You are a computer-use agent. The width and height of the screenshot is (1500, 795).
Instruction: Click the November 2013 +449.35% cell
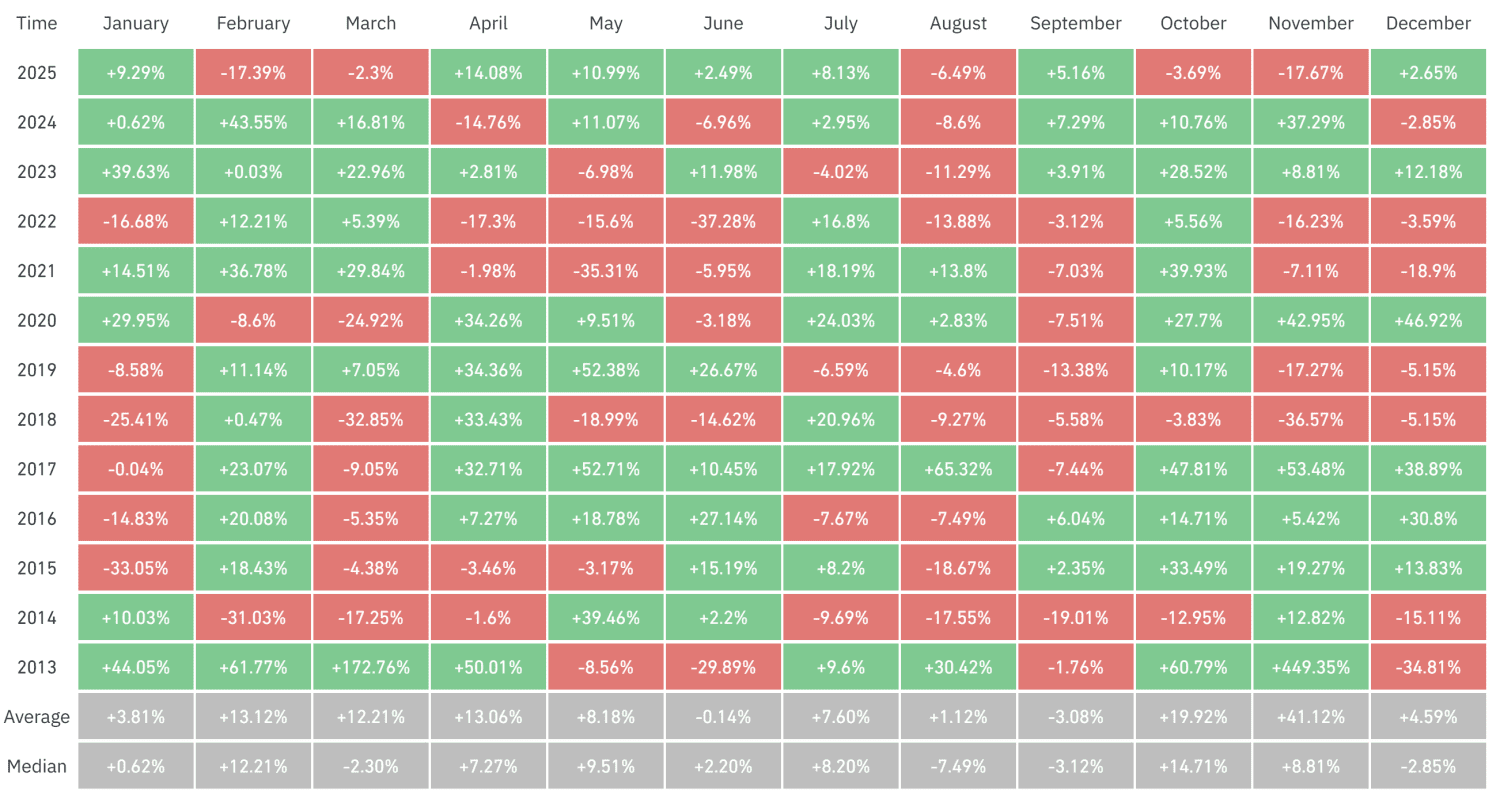[1310, 667]
